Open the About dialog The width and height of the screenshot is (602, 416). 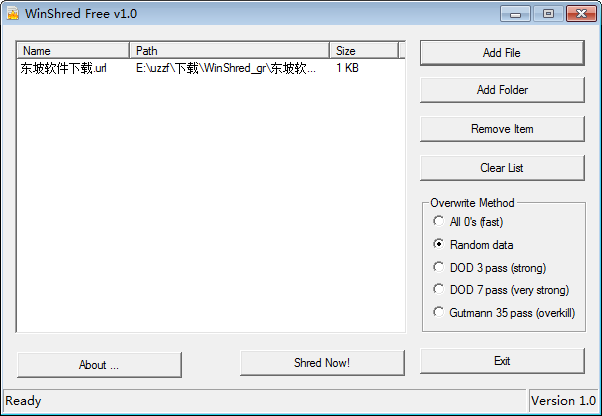point(99,365)
